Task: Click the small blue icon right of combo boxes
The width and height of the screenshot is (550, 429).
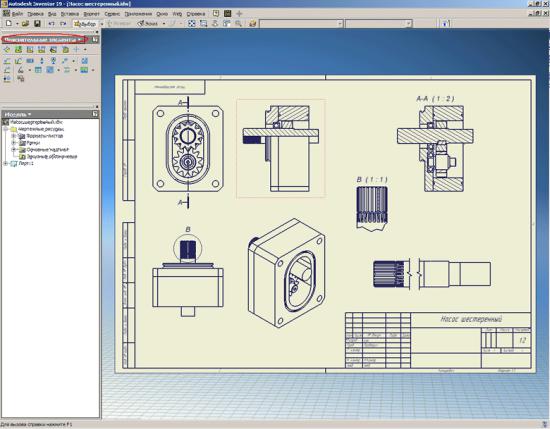Action: coord(445,24)
